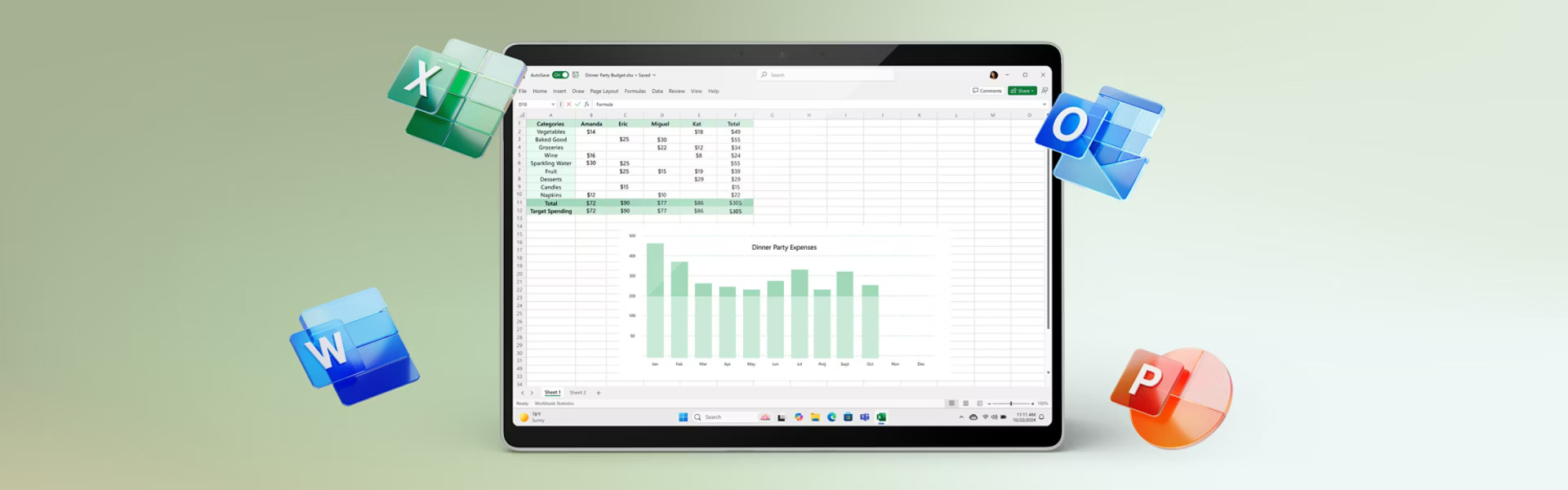Switch to Page Layout view in status bar

pyautogui.click(x=965, y=403)
